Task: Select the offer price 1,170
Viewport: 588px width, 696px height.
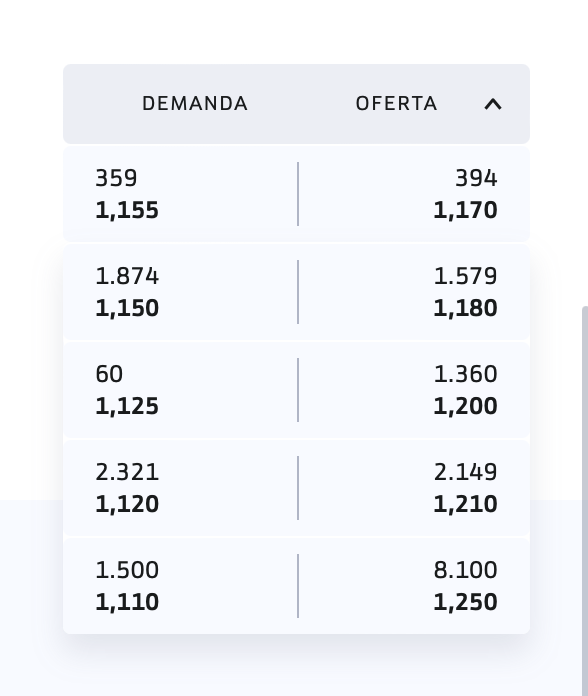Action: tap(465, 210)
